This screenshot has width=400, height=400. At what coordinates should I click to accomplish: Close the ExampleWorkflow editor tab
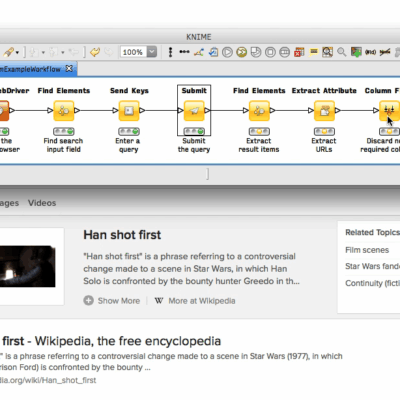[x=69, y=68]
